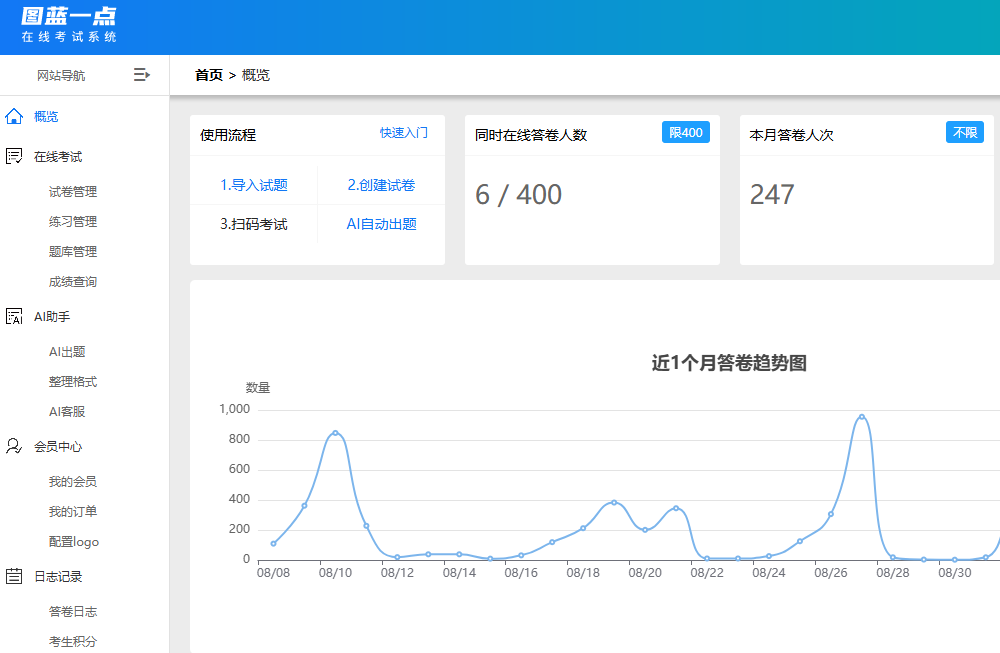Click the 会员中心 user icon
This screenshot has width=1000, height=653.
pyautogui.click(x=14, y=446)
